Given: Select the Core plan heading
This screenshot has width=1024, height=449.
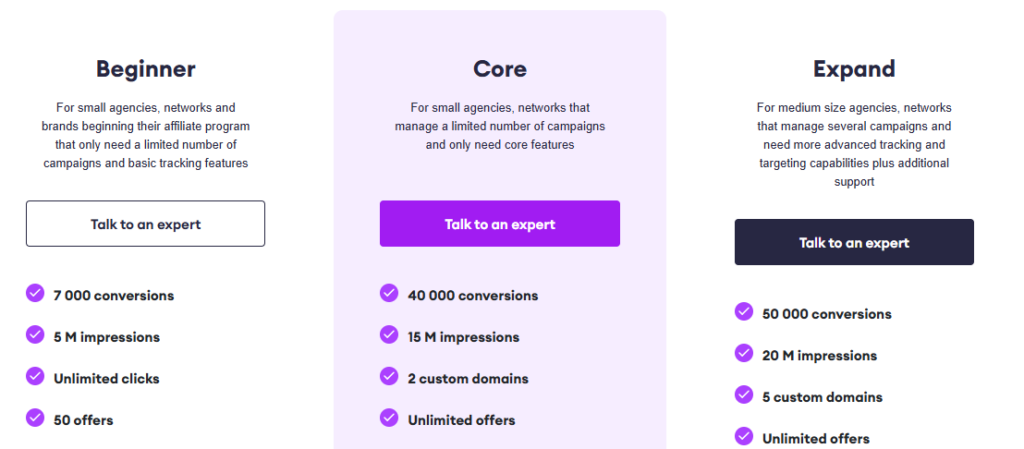Looking at the screenshot, I should [x=500, y=69].
